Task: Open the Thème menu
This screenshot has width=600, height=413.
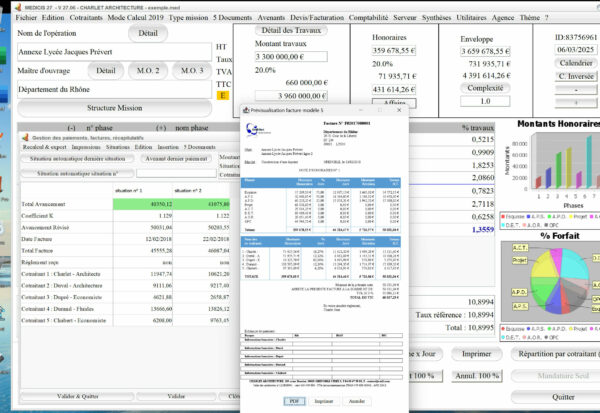Action: click(x=530, y=18)
